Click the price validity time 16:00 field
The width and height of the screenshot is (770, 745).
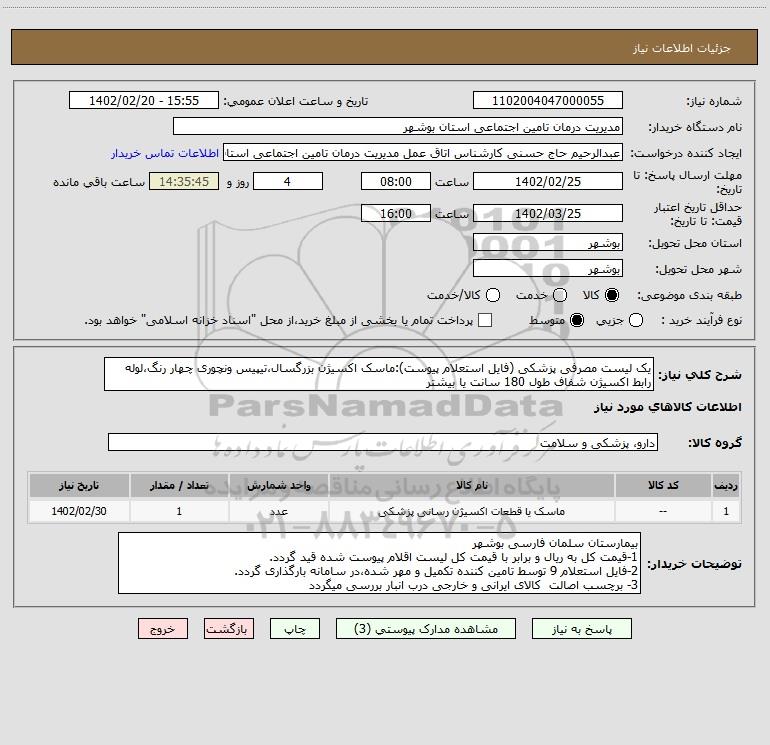coord(396,213)
